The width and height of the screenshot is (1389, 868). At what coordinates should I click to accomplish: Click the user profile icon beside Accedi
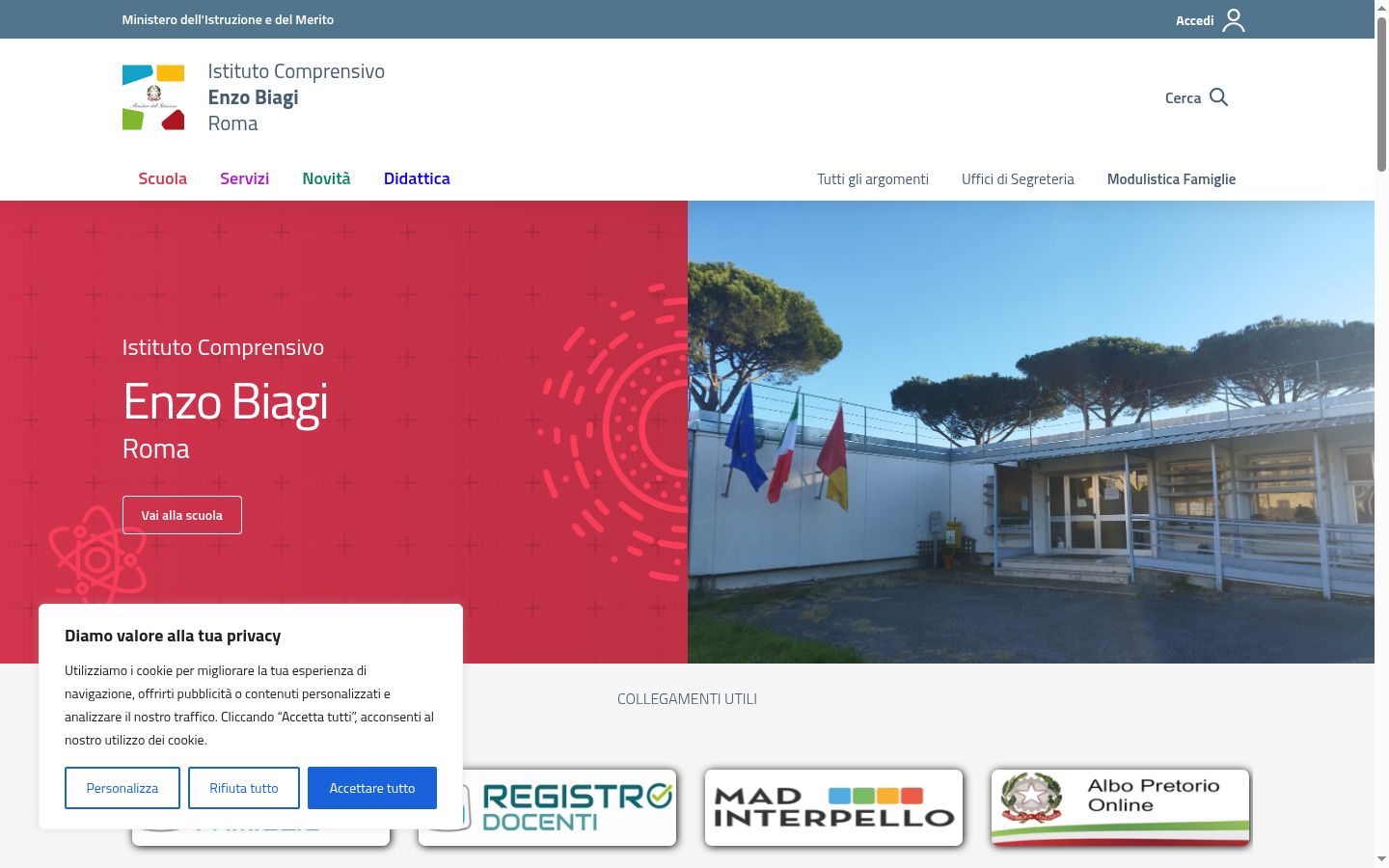[1234, 20]
